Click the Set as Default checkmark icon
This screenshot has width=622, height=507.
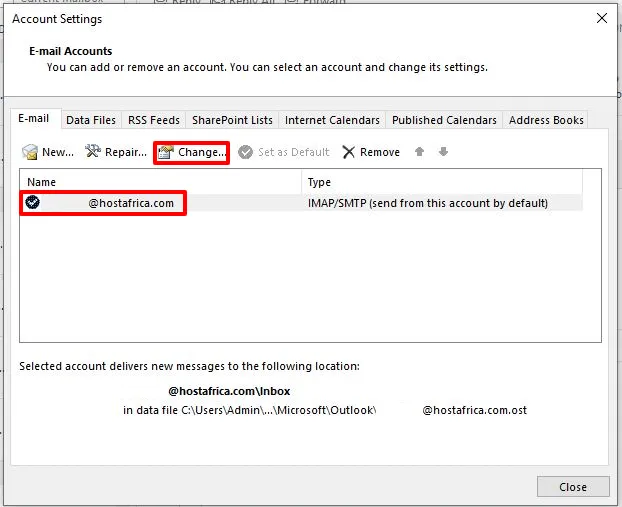click(x=246, y=152)
